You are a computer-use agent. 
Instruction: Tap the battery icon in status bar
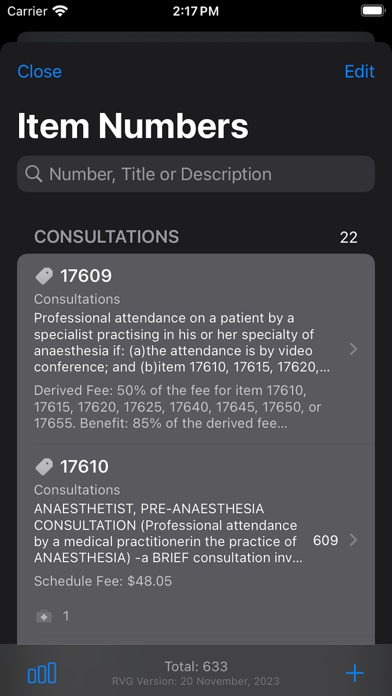(x=372, y=11)
